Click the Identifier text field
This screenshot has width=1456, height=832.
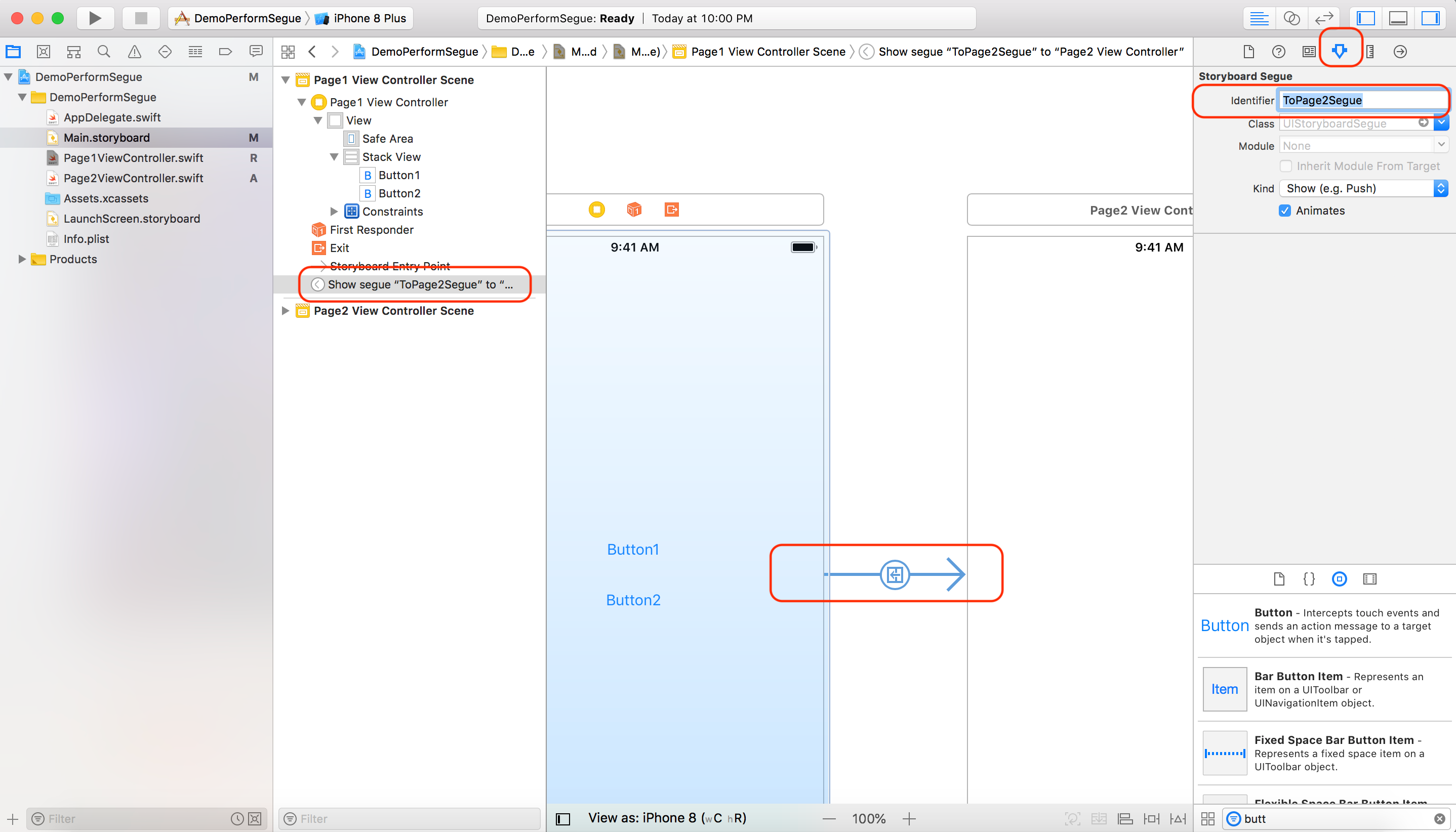(x=1360, y=100)
